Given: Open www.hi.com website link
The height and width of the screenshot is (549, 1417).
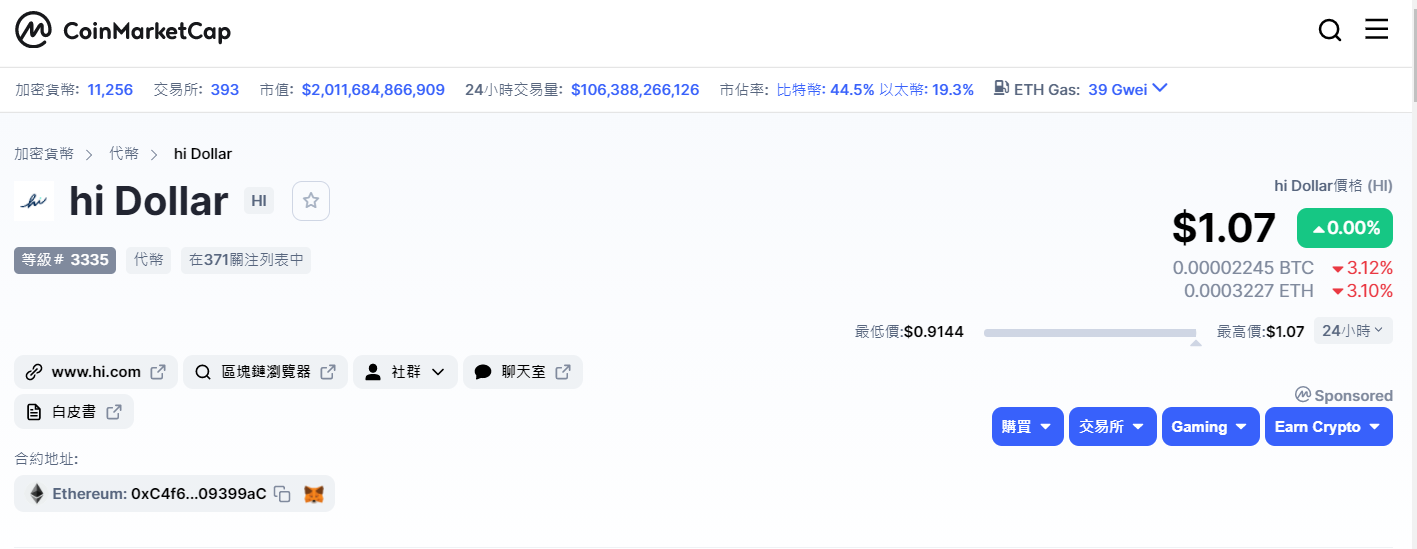Looking at the screenshot, I should coord(96,372).
